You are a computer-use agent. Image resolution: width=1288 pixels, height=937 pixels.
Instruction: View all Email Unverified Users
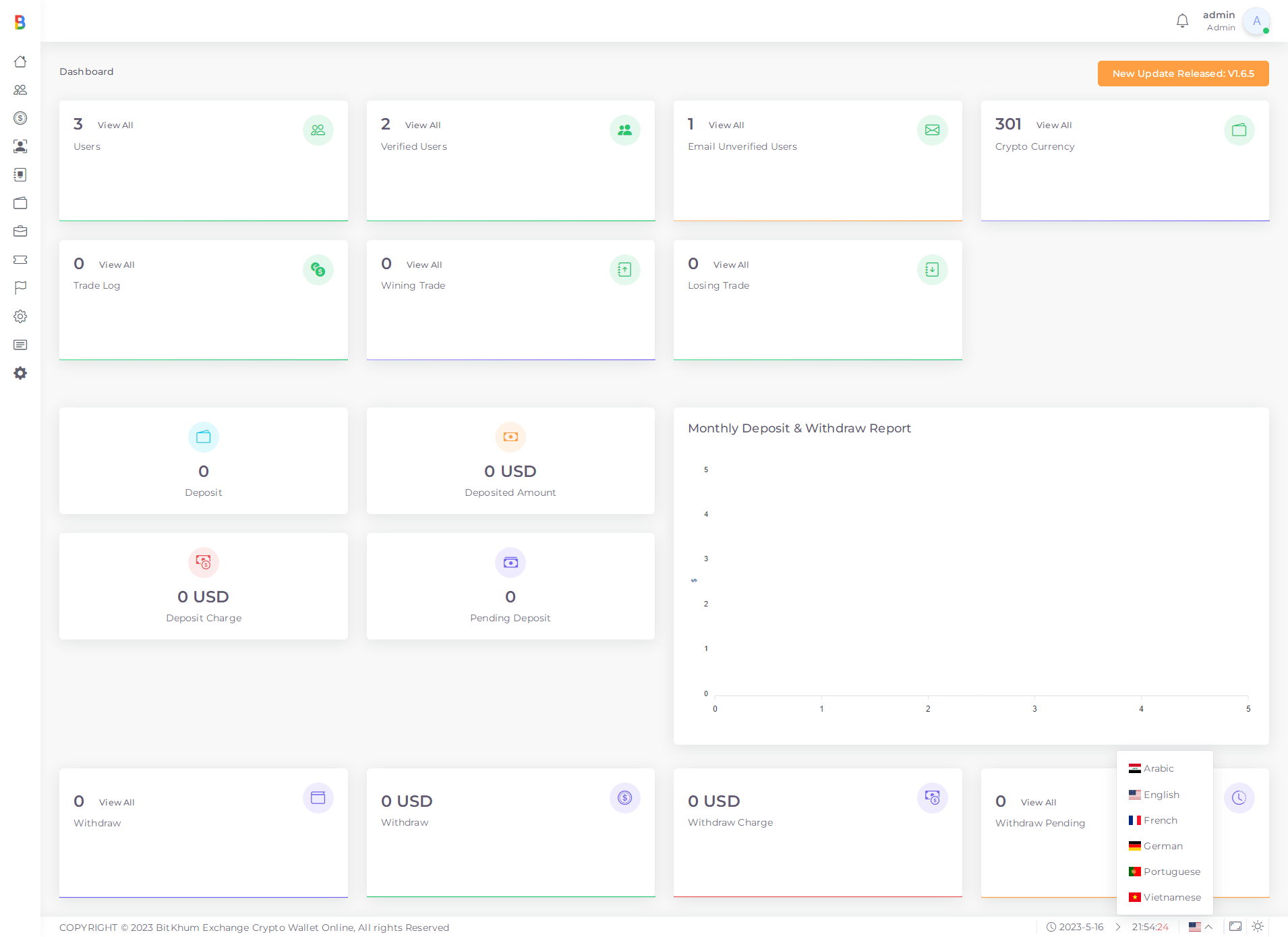point(726,125)
